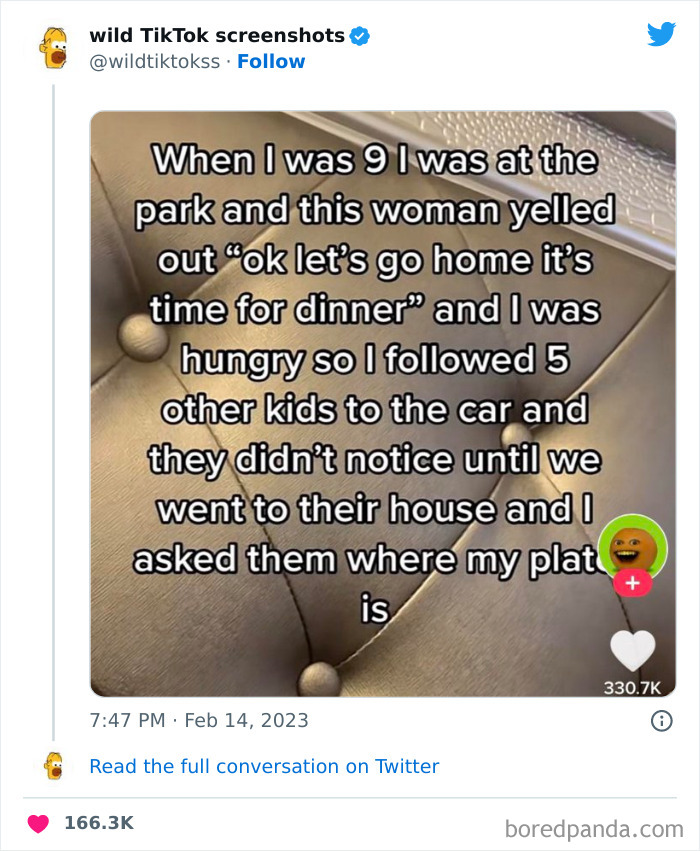Open the embedded TikTok screenshot image

[x=380, y=400]
